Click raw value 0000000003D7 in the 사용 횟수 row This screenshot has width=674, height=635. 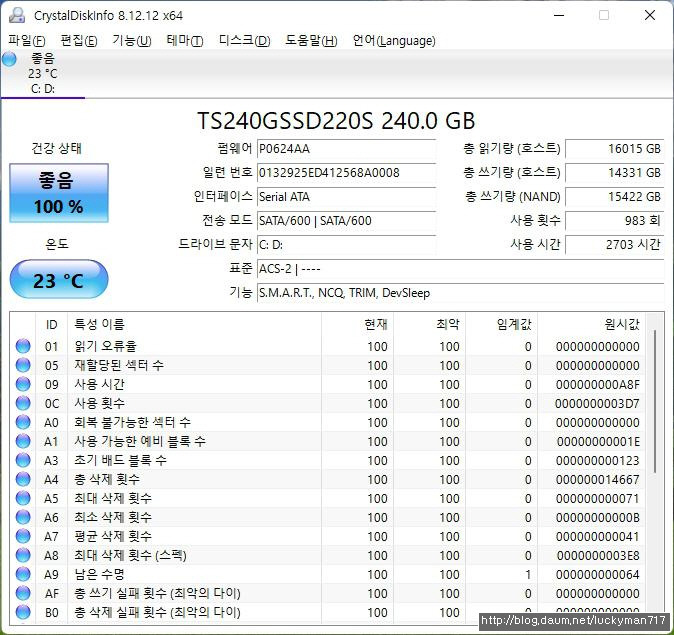point(597,403)
